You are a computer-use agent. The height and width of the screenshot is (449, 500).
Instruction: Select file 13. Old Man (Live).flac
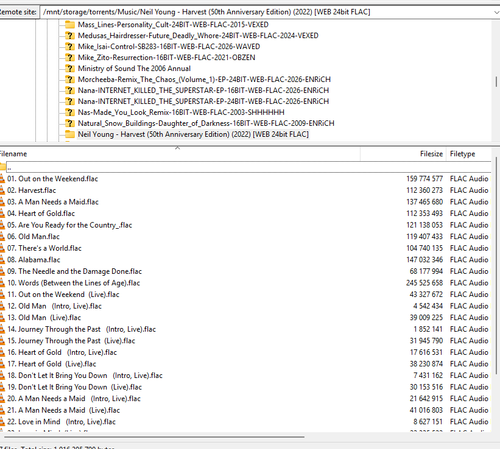coord(44,318)
